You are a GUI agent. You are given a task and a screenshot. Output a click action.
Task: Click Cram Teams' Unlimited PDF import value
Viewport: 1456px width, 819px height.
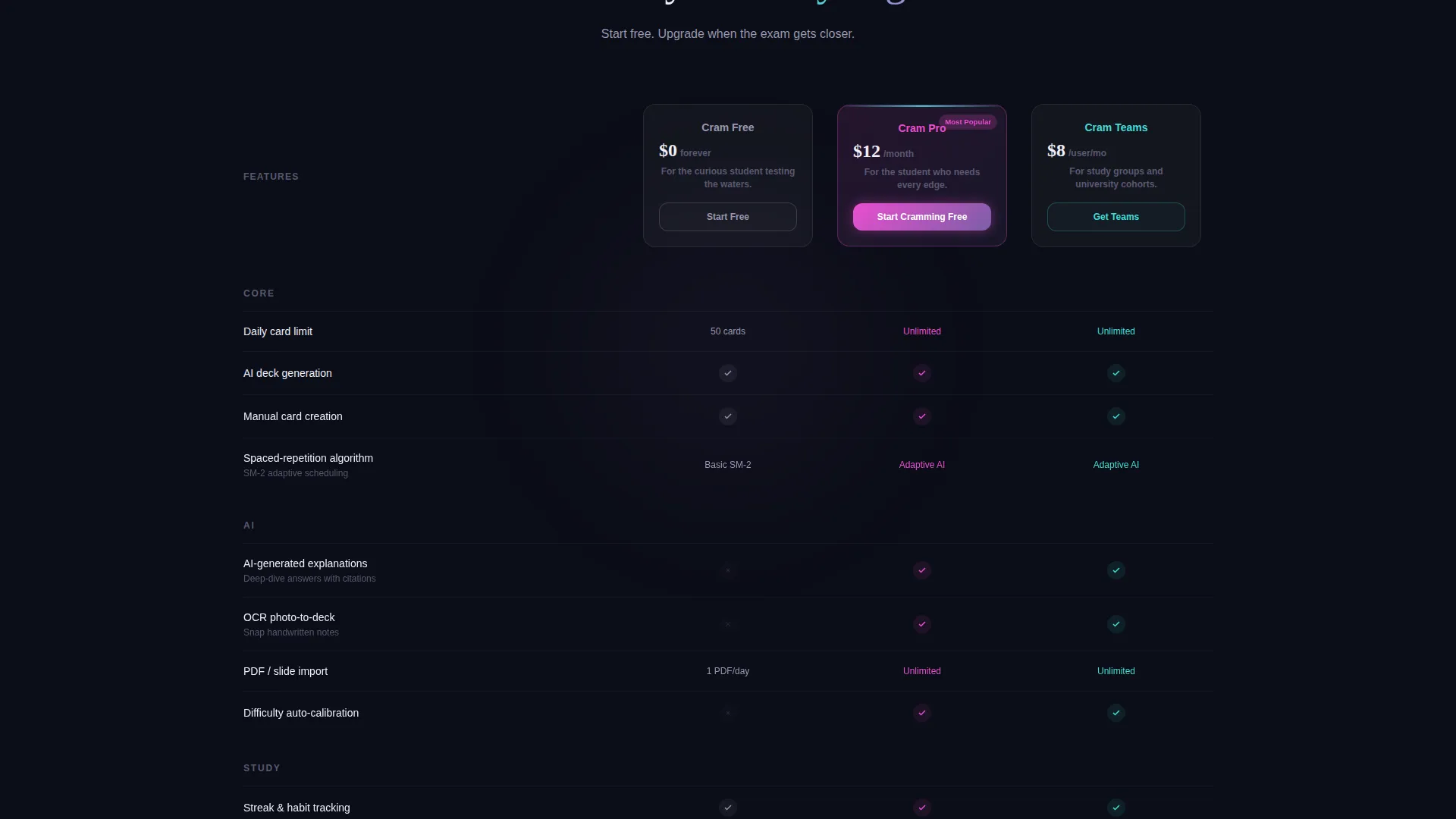(1116, 671)
